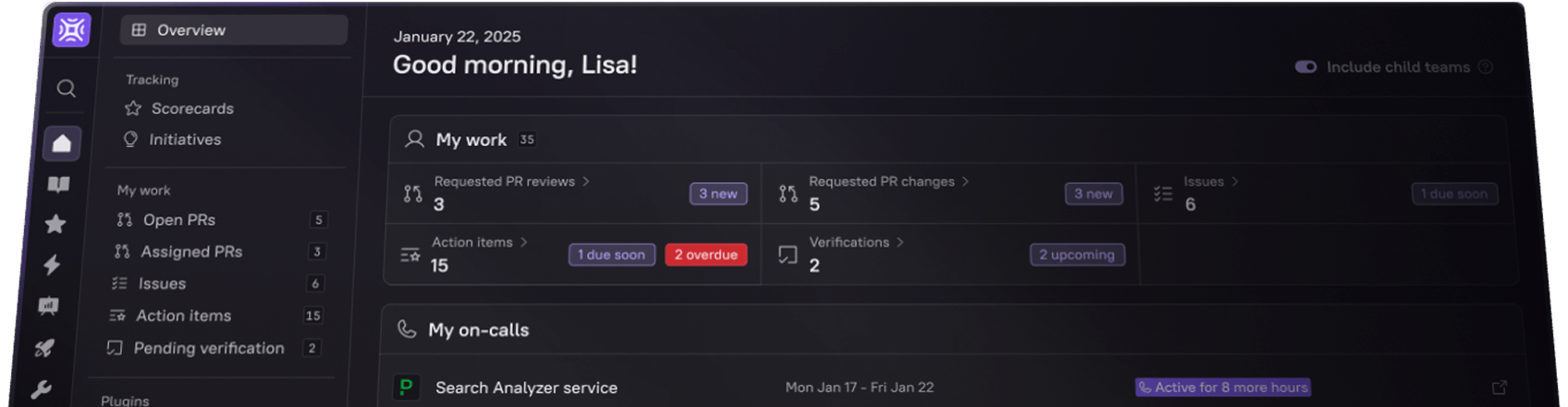Open the book catalog icon in rail
This screenshot has width=1568, height=407.
pyautogui.click(x=58, y=185)
